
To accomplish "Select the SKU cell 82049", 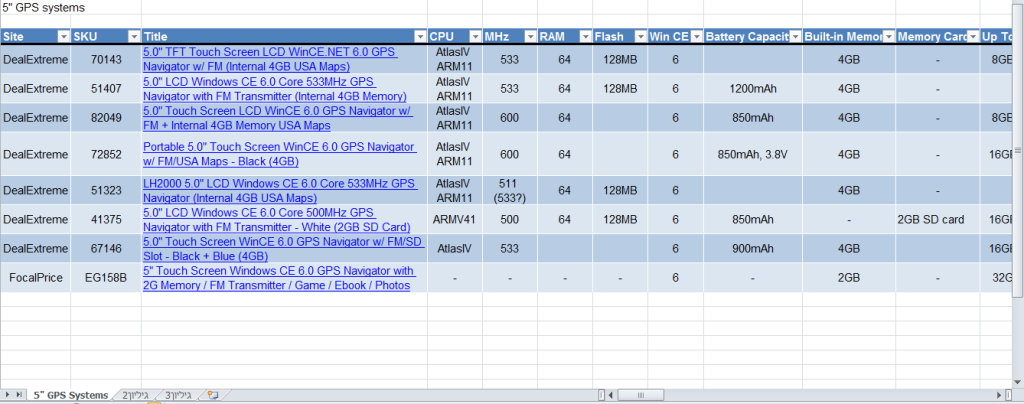I will tap(106, 118).
